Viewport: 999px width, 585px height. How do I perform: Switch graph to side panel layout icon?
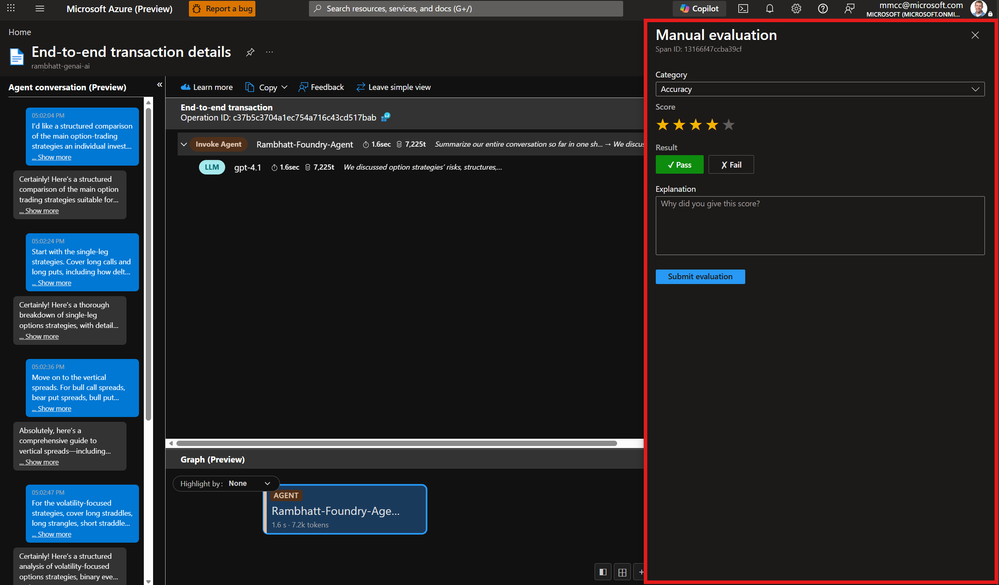[x=603, y=572]
